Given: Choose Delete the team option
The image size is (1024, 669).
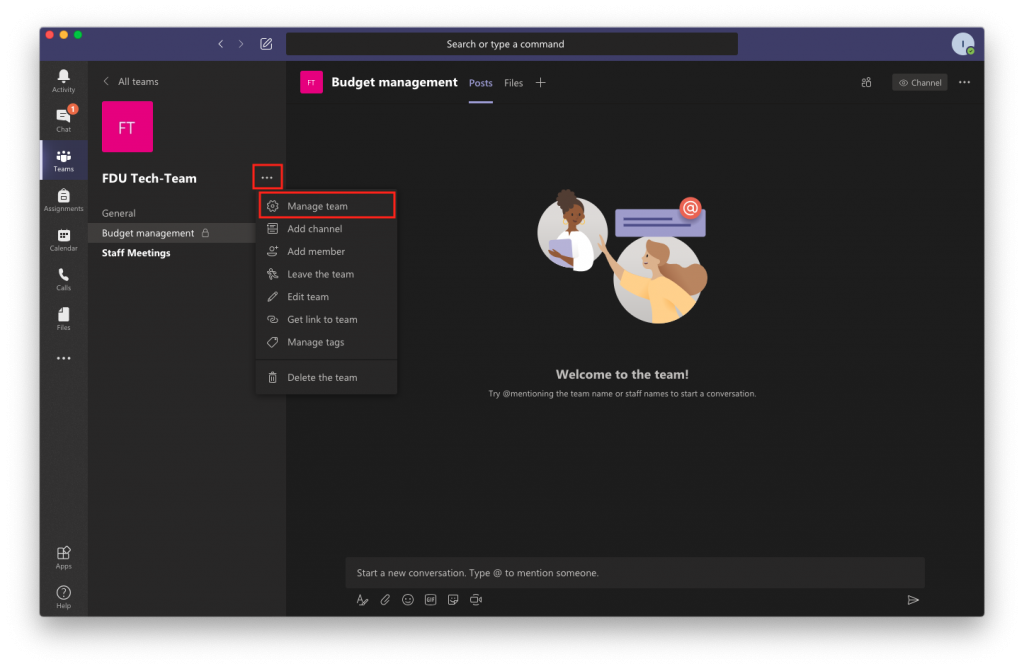Looking at the screenshot, I should (327, 378).
